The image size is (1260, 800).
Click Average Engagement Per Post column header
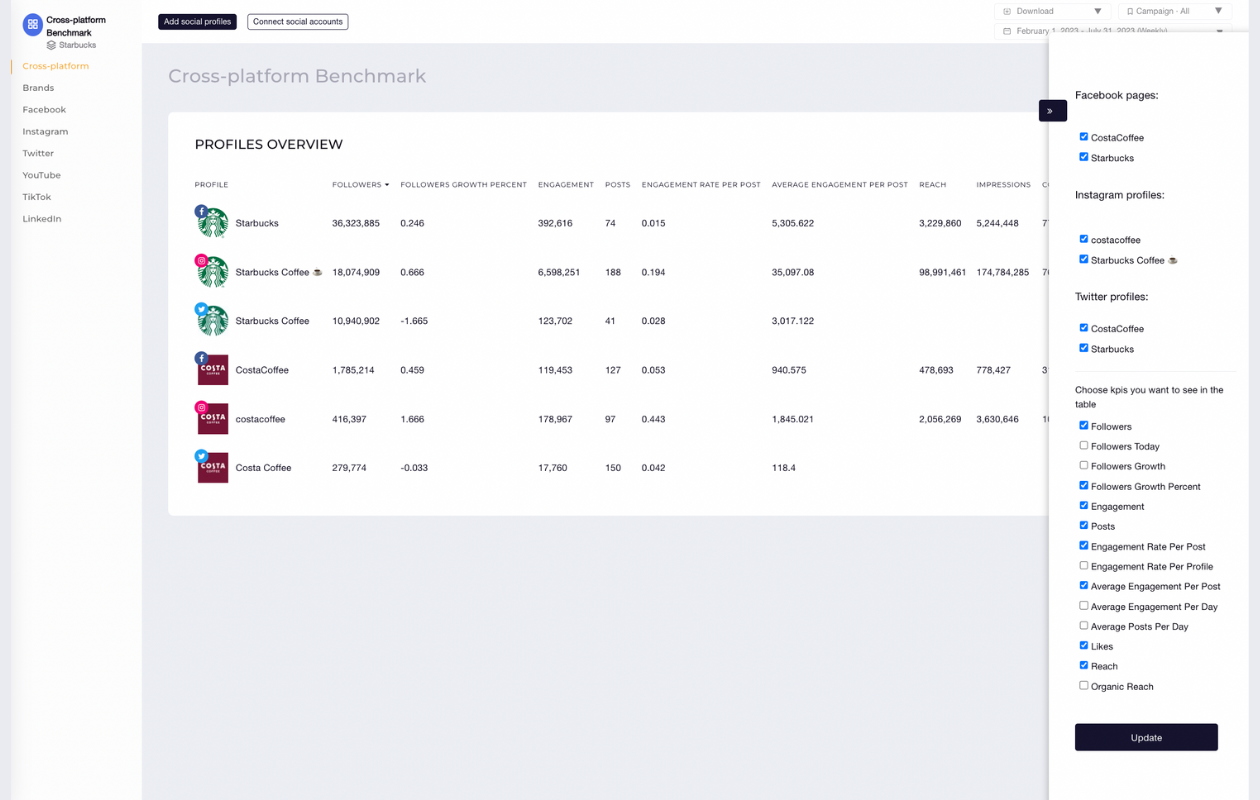(840, 185)
